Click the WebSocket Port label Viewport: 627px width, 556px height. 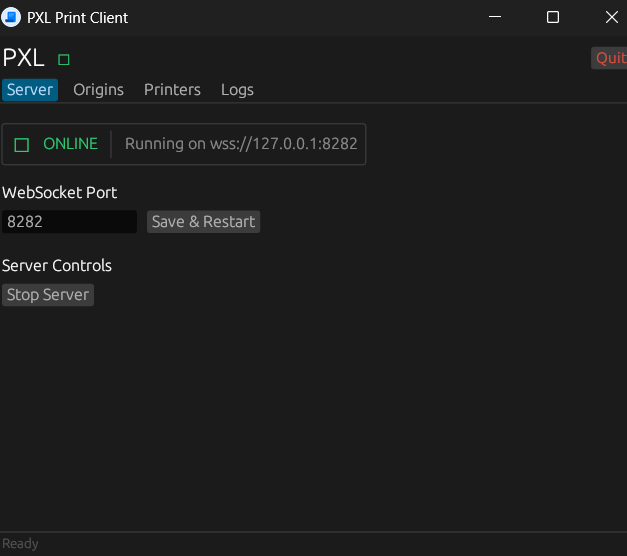point(60,193)
